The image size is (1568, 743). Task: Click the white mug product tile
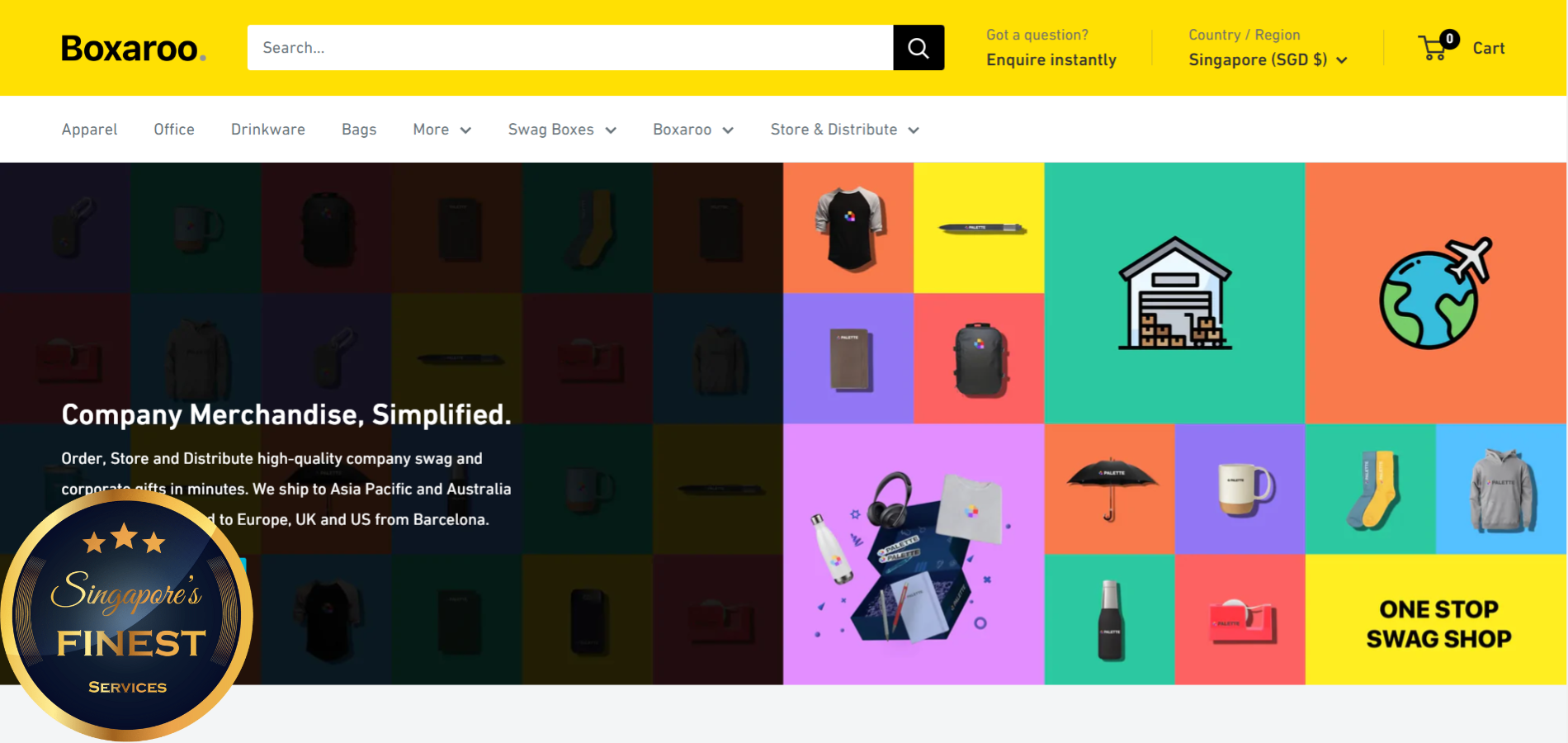click(x=1240, y=489)
